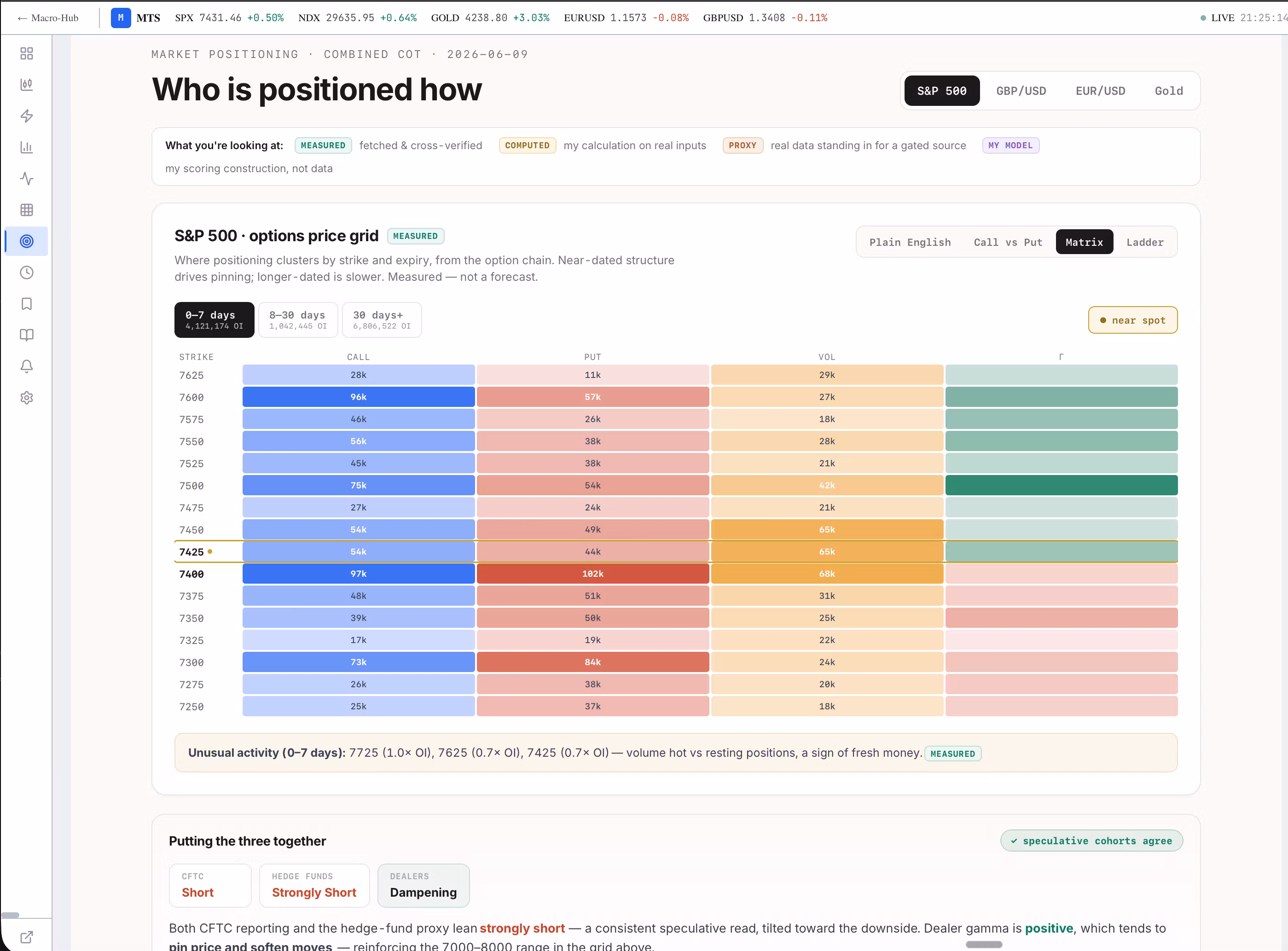Go back to Macro-Hub
Image resolution: width=1288 pixels, height=951 pixels.
coord(48,18)
